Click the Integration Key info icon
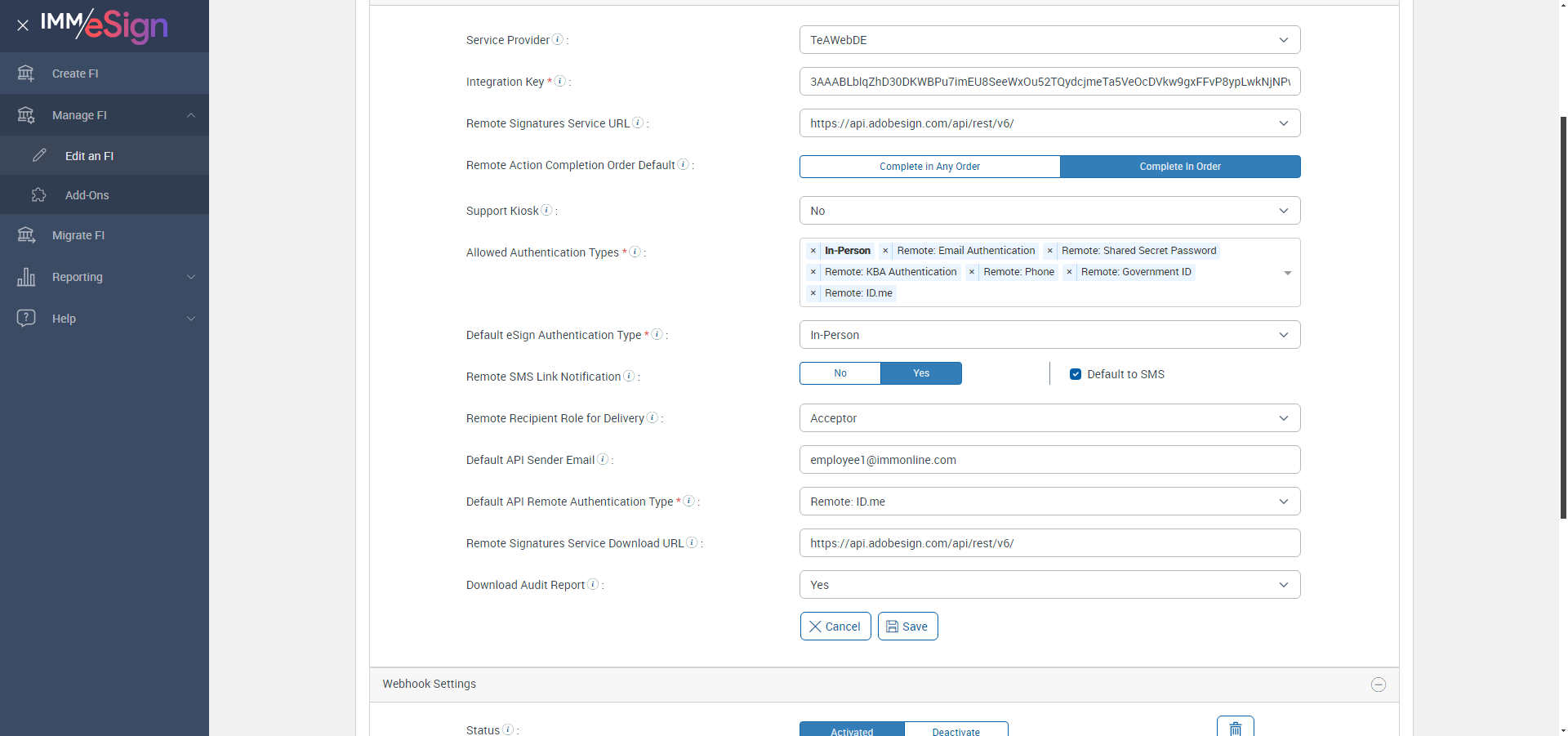Screen dimensions: 1568x736 560,81
